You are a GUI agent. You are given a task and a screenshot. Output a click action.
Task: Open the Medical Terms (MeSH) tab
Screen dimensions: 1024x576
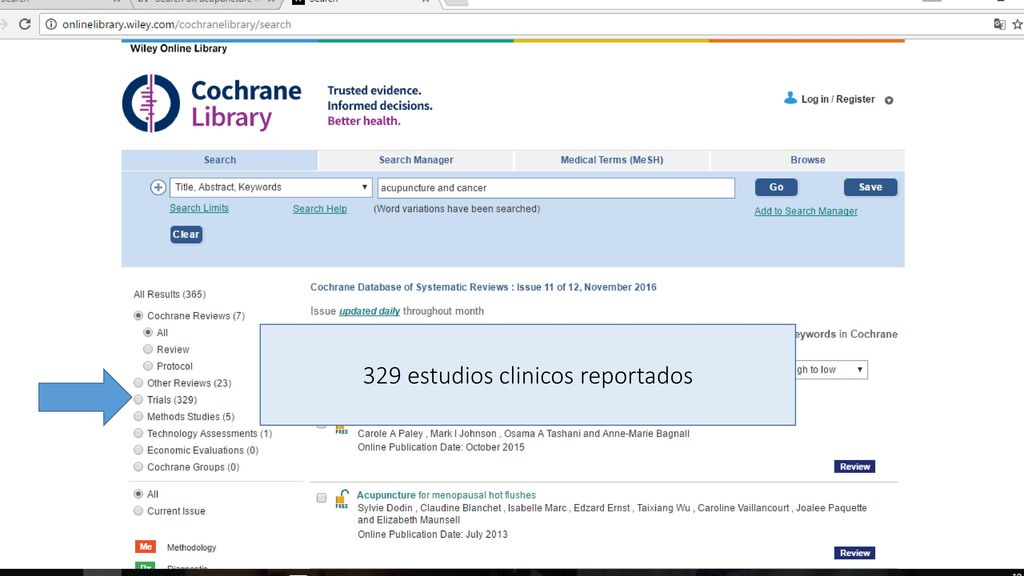[x=612, y=160]
